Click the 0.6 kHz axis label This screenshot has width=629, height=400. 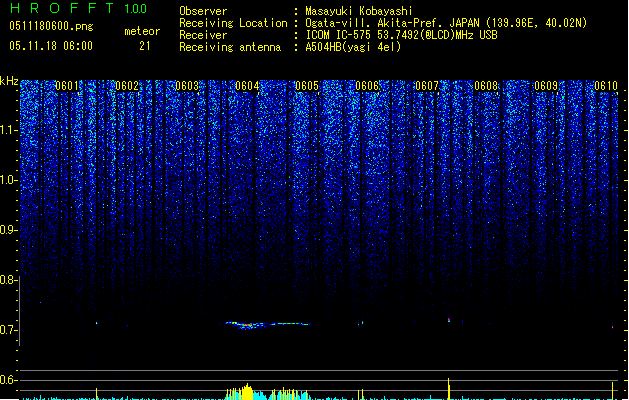click(8, 380)
